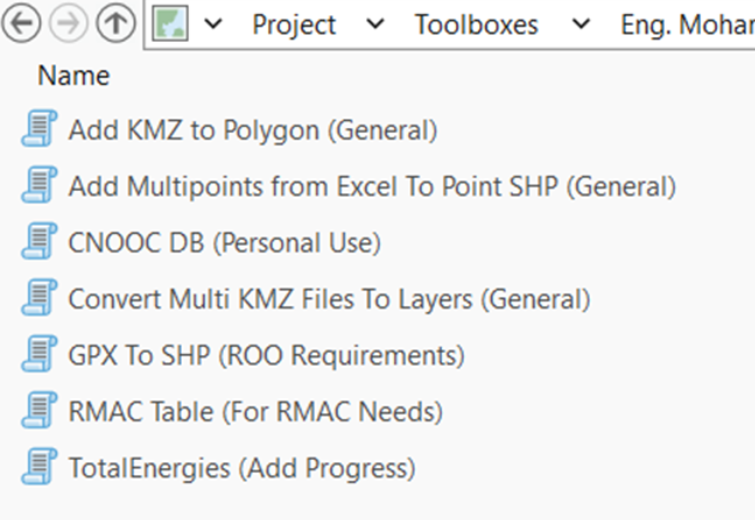Open the Eng. Mohar toolbox breadcrumb

(686, 25)
